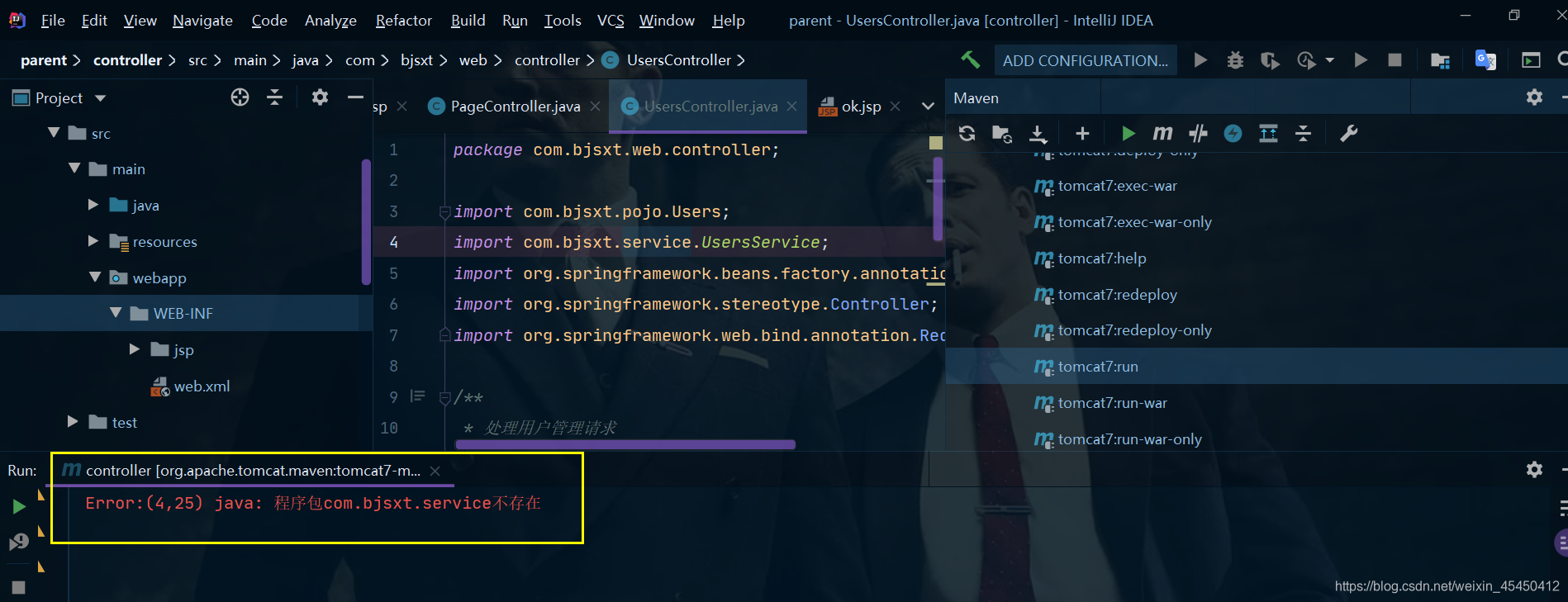1568x602 pixels.
Task: Expand the resources folder
Action: tap(93, 240)
